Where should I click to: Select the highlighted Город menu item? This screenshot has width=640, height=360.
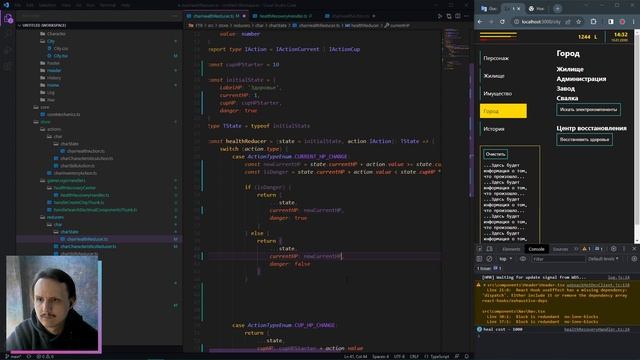pos(503,111)
